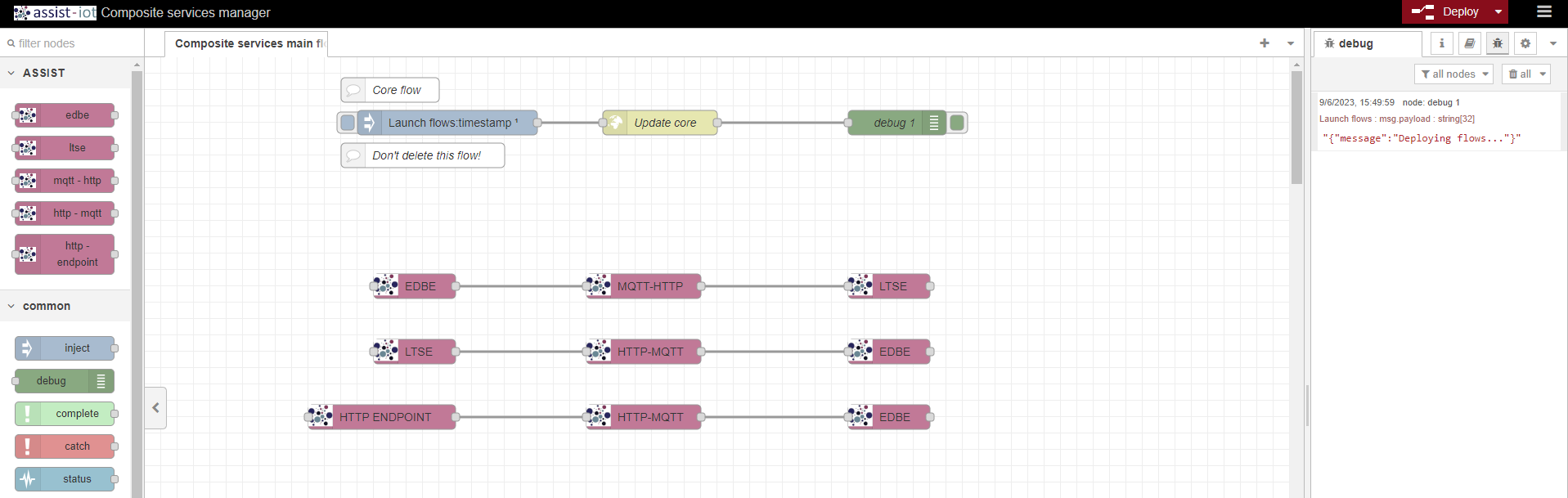Pick the http - mqtt palette node

[65, 213]
